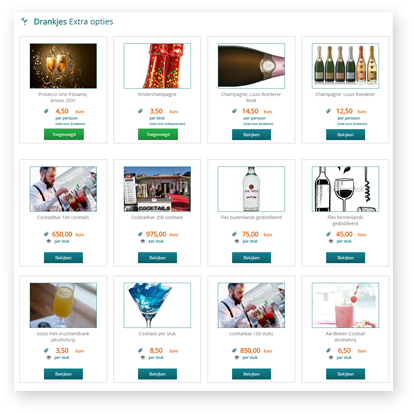Click the price tag icon beside 650,00
The width and height of the screenshot is (414, 414).
click(46, 234)
